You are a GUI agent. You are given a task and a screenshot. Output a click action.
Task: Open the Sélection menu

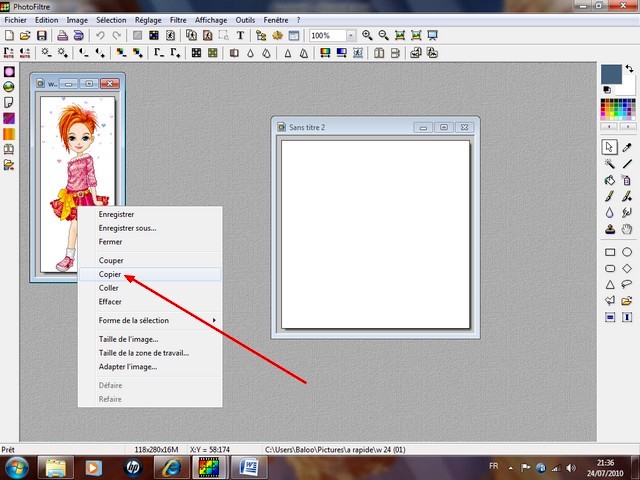111,20
